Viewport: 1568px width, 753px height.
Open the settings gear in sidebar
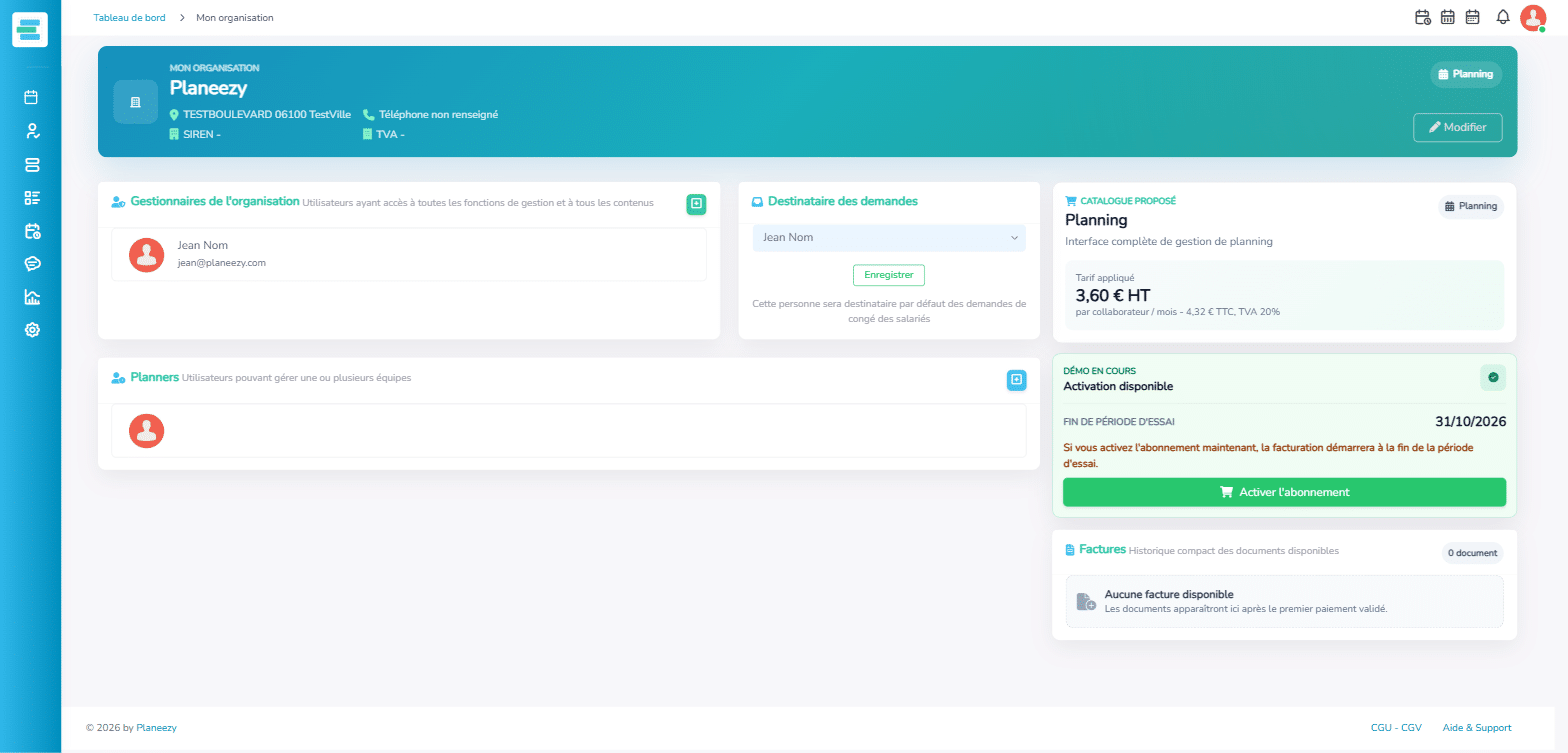[x=31, y=330]
